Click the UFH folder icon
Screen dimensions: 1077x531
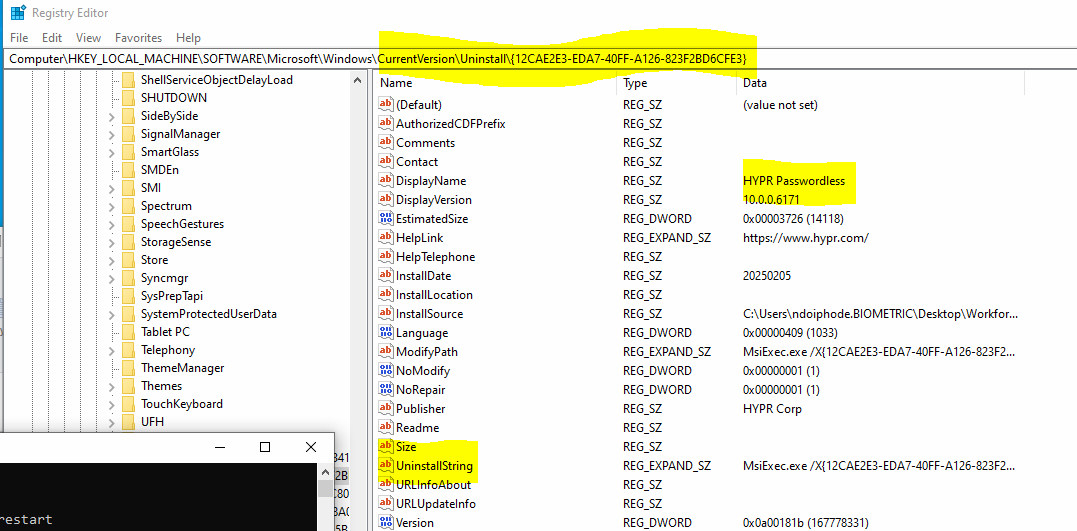tap(128, 421)
